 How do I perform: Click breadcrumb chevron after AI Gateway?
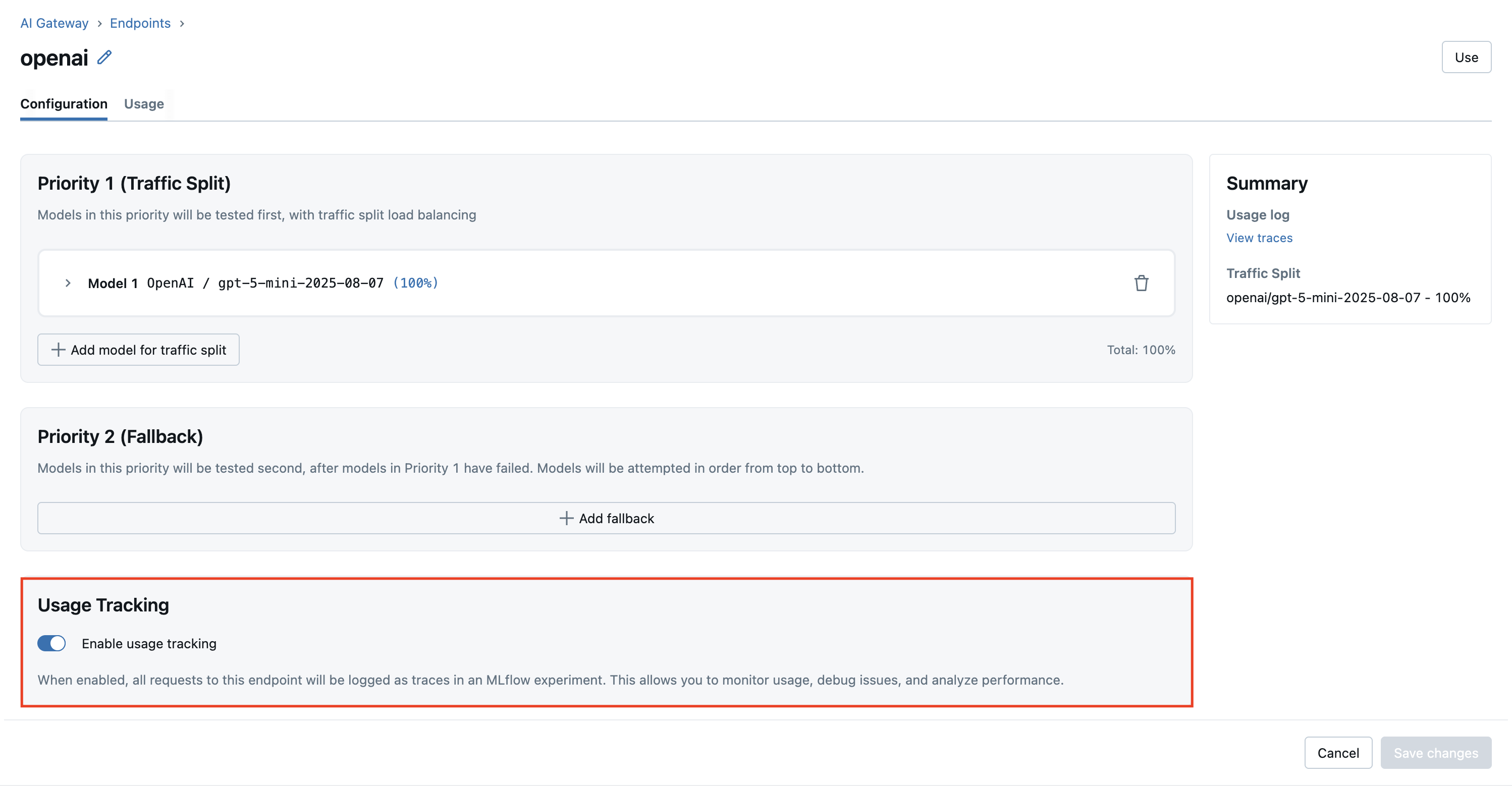point(99,24)
